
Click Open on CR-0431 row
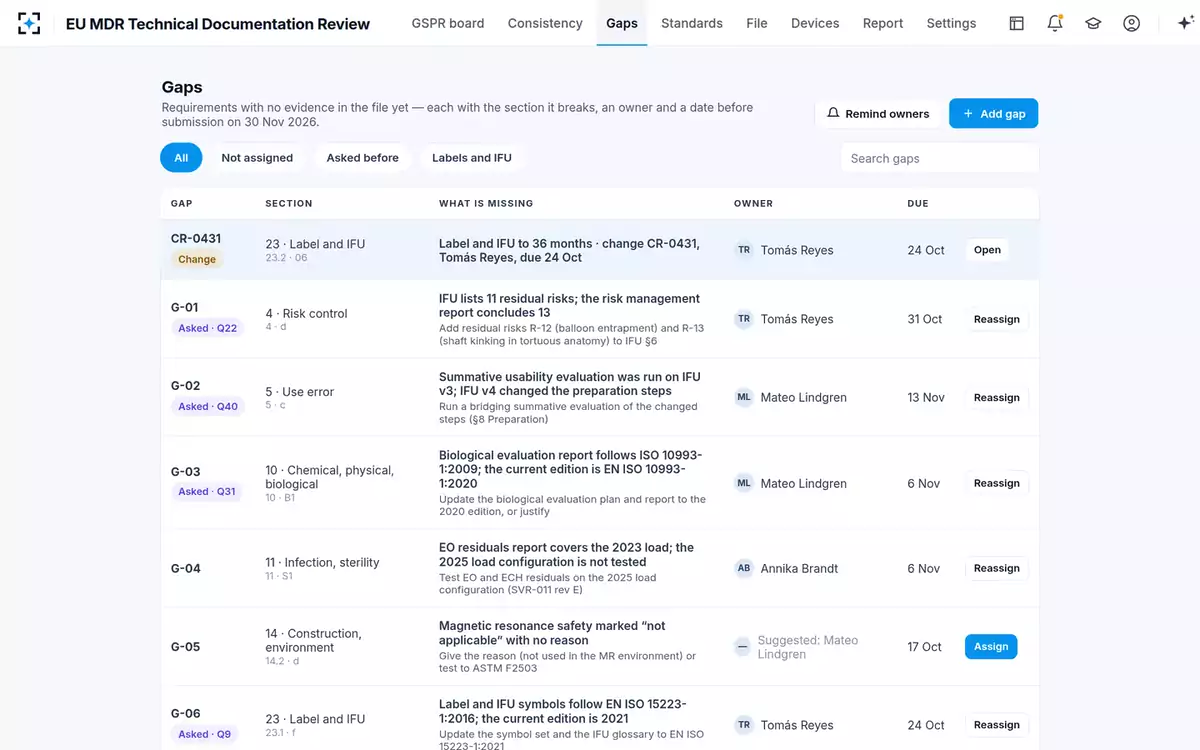[987, 250]
